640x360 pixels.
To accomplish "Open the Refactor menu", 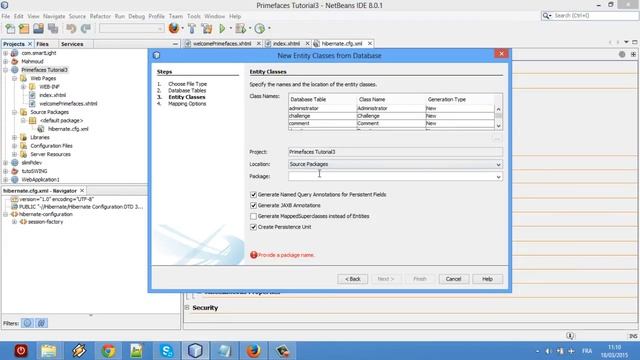I will pyautogui.click(x=100, y=16).
